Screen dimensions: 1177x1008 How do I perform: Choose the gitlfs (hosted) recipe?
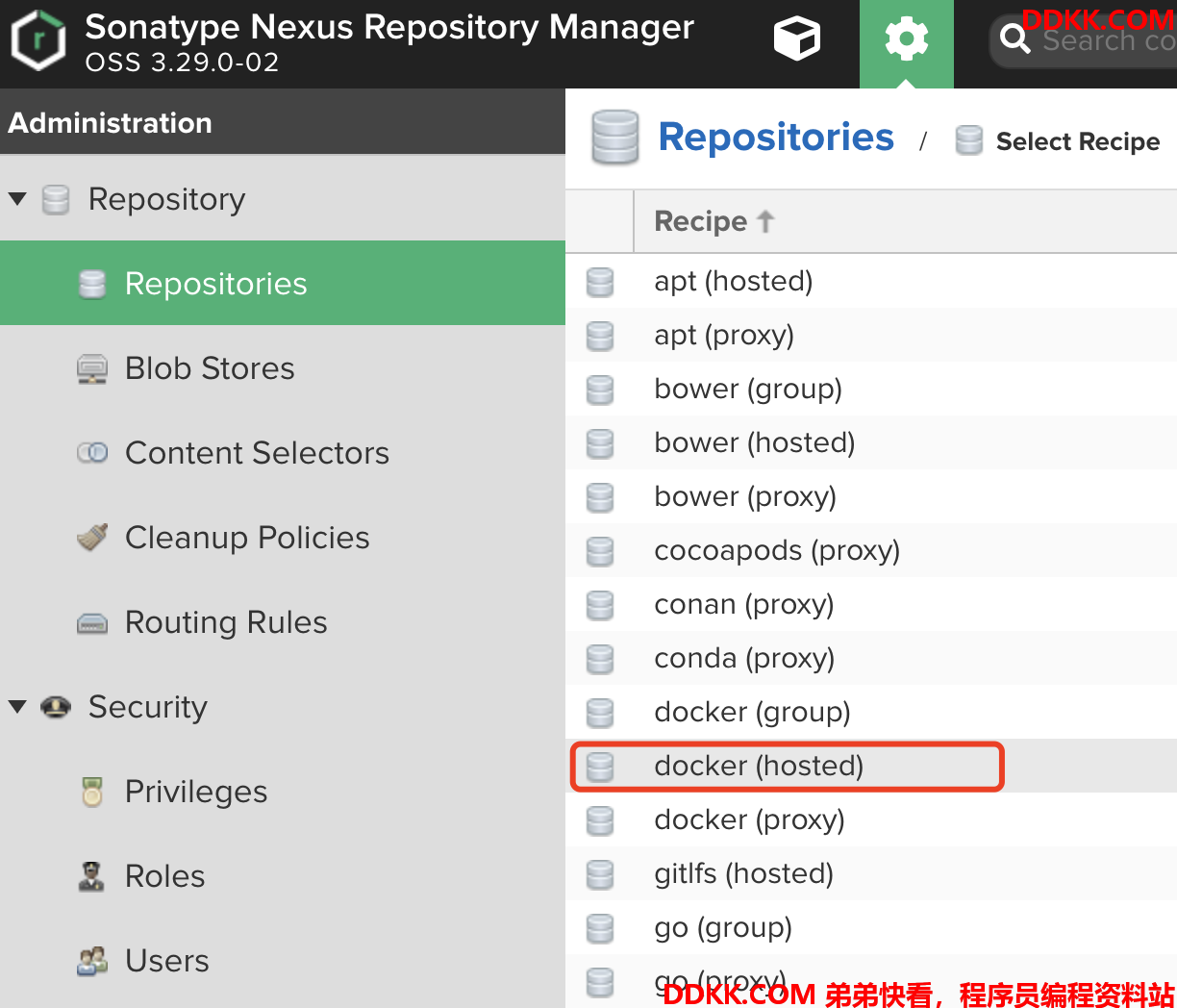(x=871, y=873)
